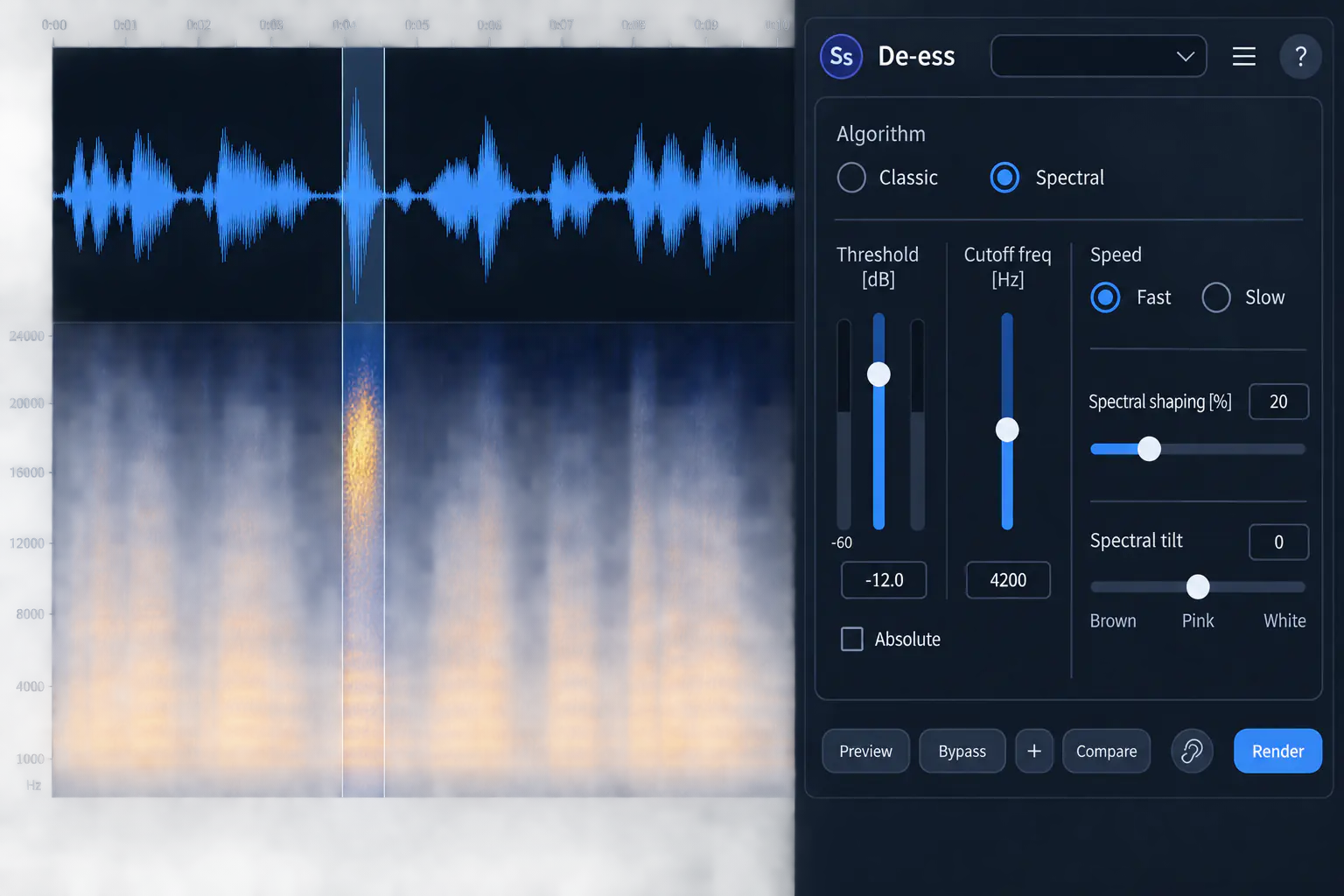
Task: Click the threshold value field -12.0
Action: [884, 580]
